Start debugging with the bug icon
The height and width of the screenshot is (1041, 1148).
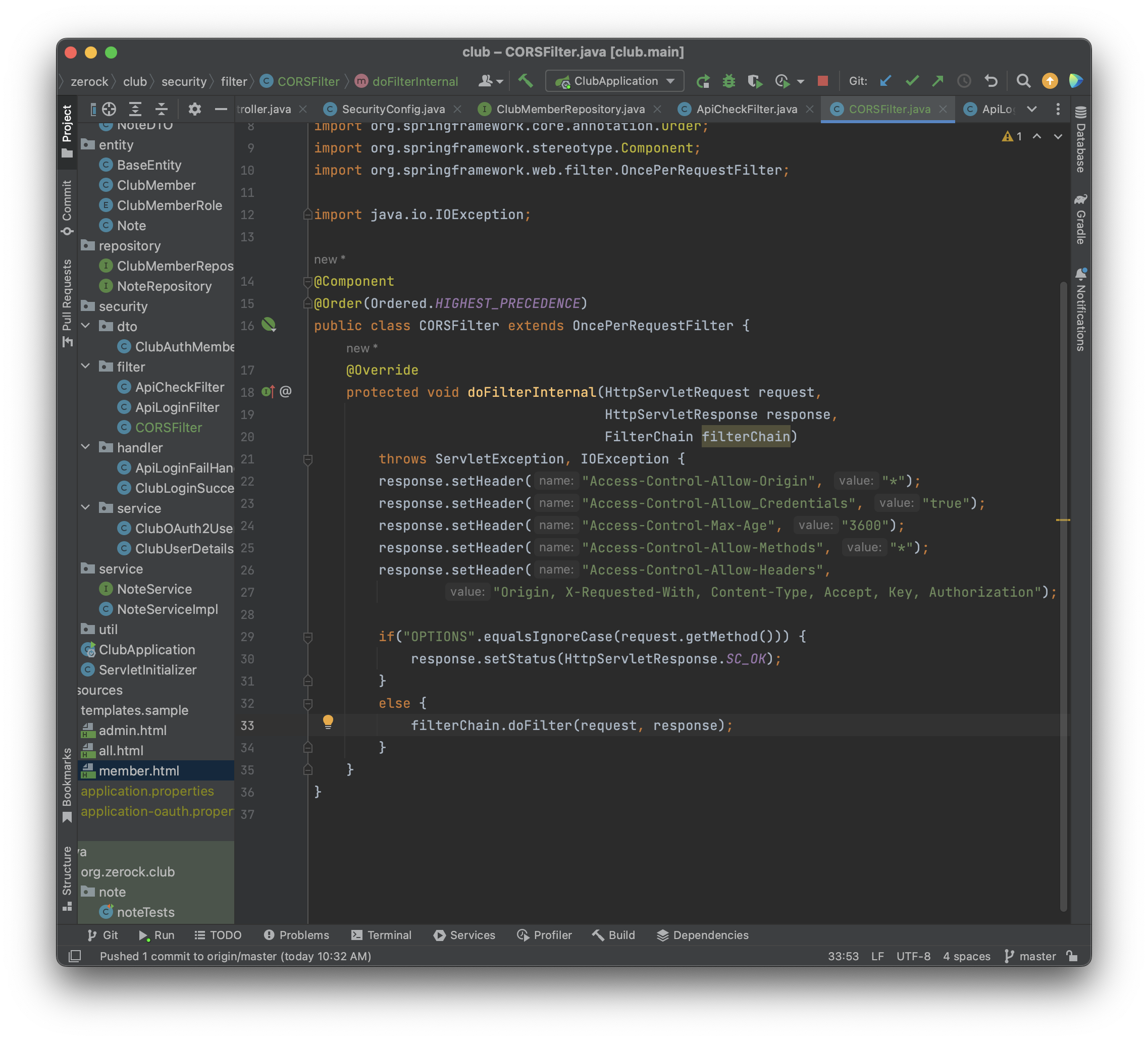click(x=729, y=81)
